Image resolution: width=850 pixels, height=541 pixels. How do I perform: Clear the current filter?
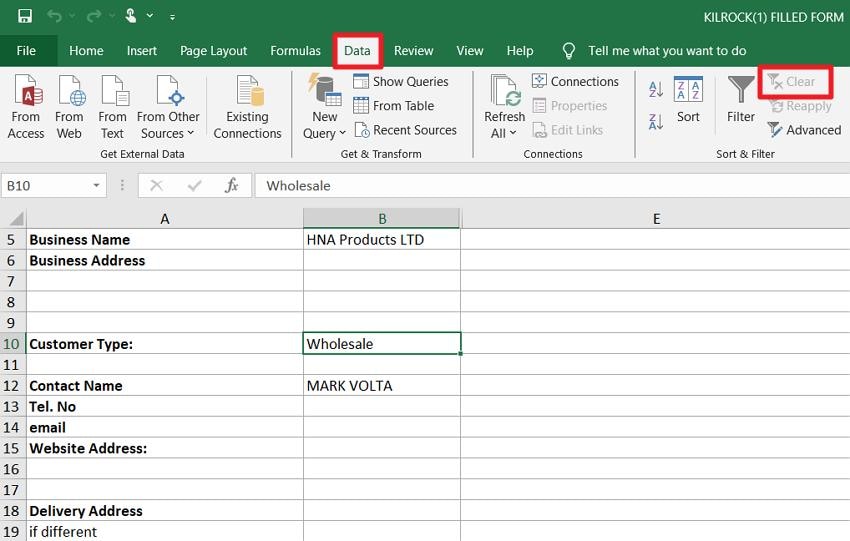click(x=791, y=82)
